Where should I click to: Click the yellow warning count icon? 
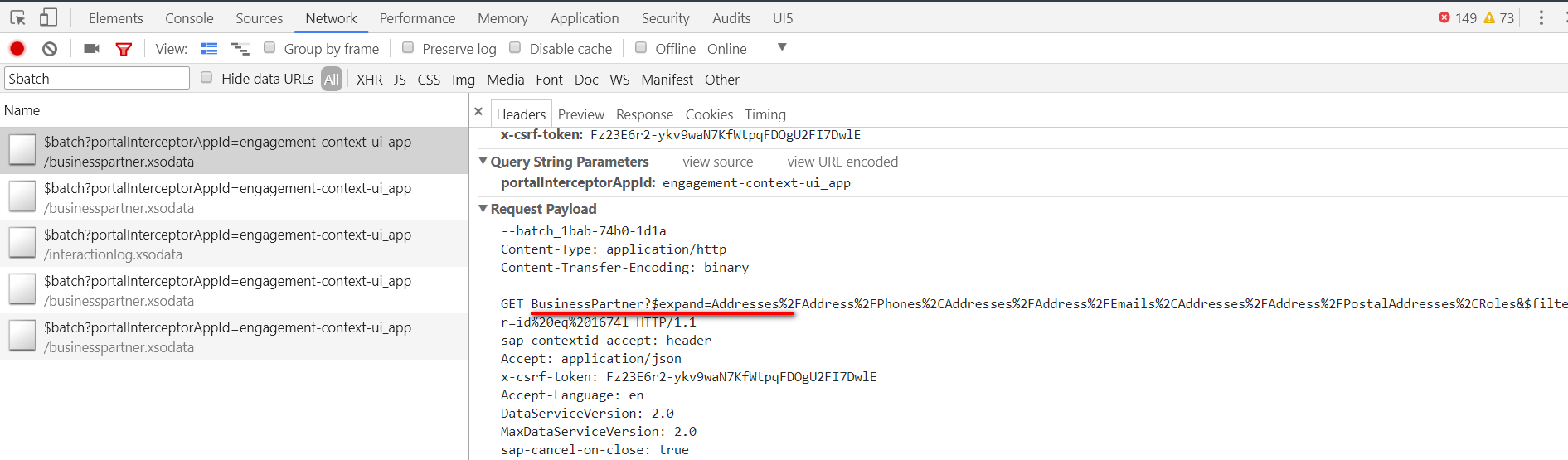point(1489,17)
